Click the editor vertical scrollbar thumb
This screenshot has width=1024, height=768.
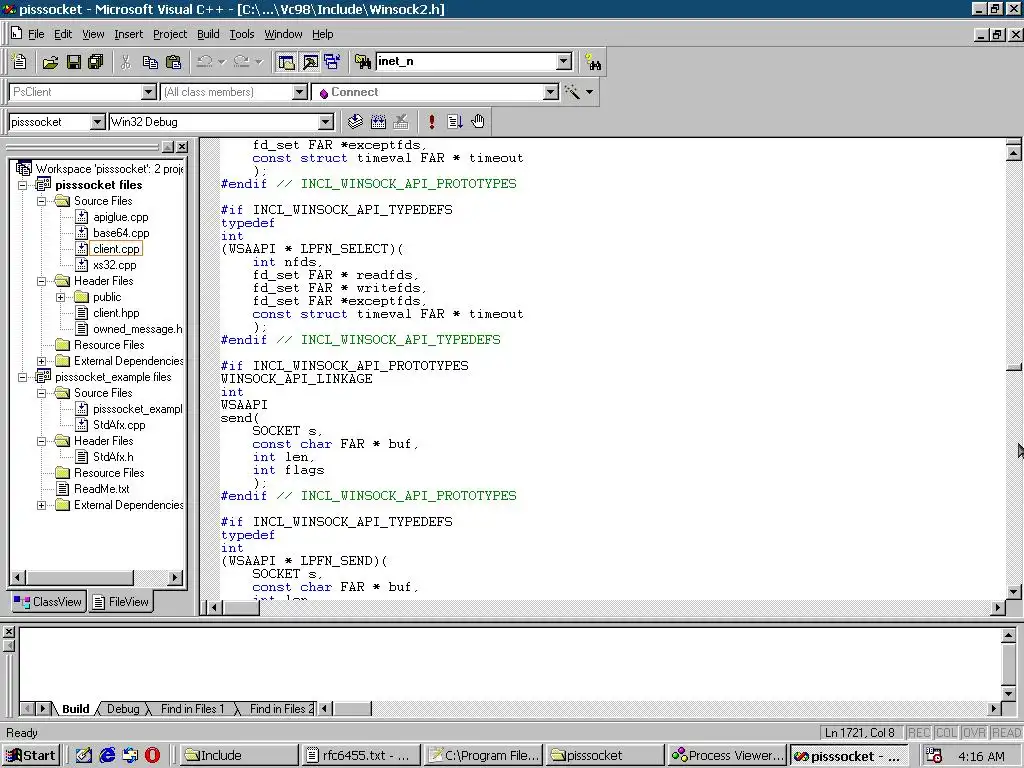(1014, 368)
